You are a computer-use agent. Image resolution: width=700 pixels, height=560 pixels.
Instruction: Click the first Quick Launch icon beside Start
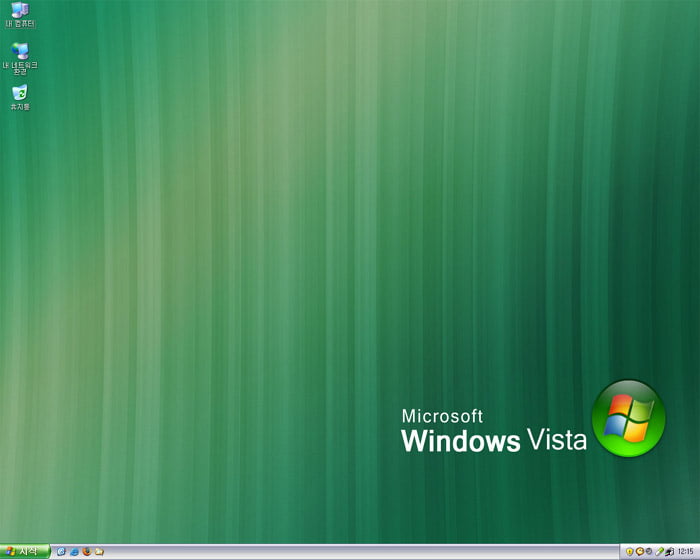point(62,551)
